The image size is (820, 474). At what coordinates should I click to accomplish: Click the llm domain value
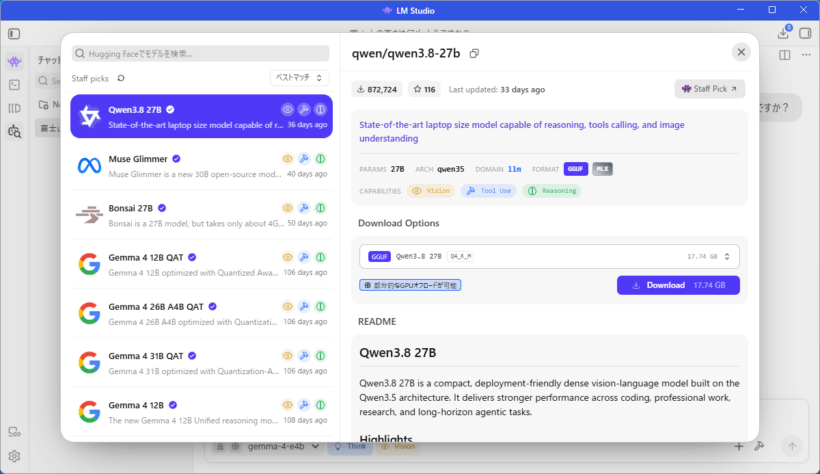(x=515, y=169)
